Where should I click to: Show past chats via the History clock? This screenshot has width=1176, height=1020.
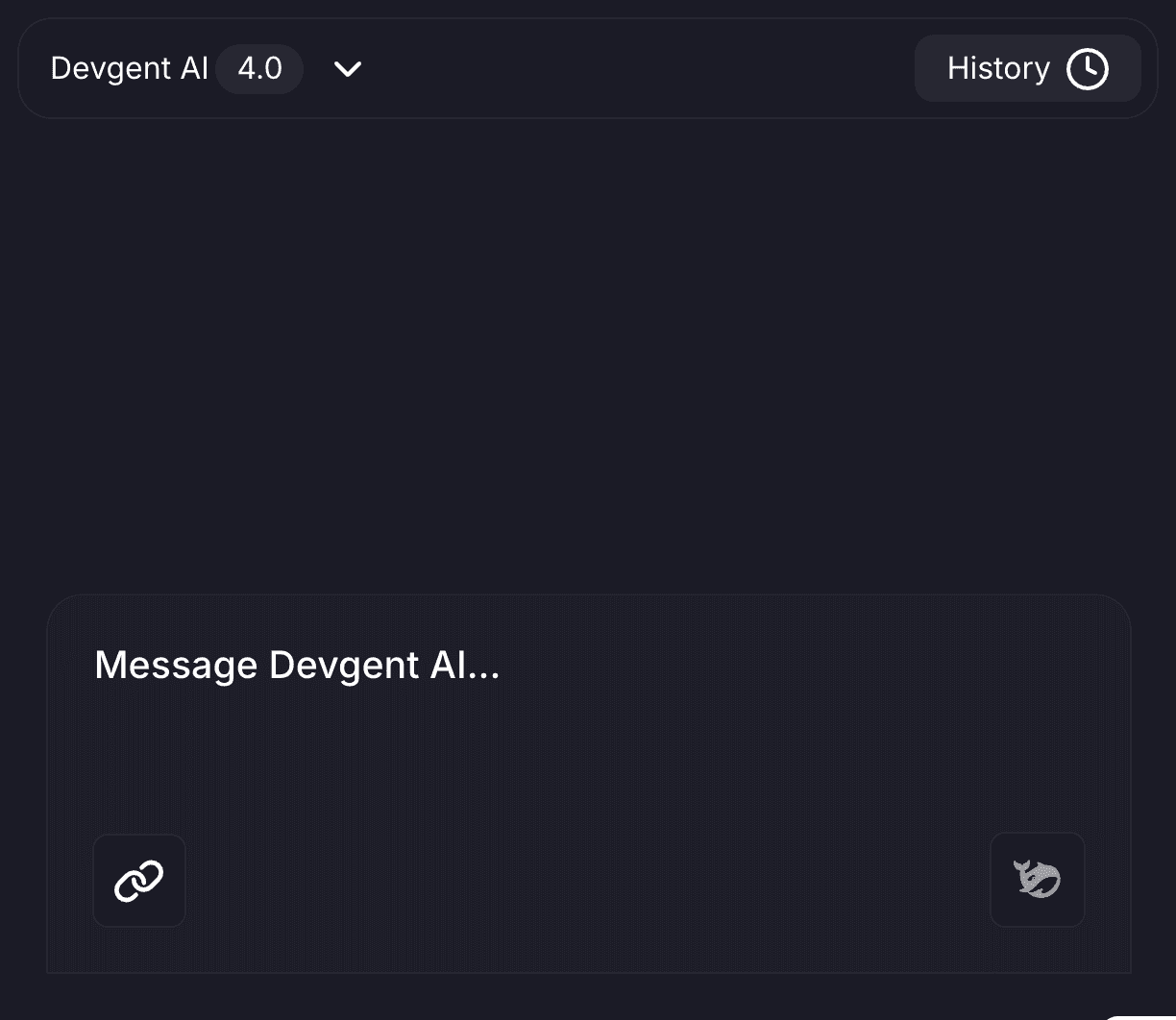(1088, 69)
